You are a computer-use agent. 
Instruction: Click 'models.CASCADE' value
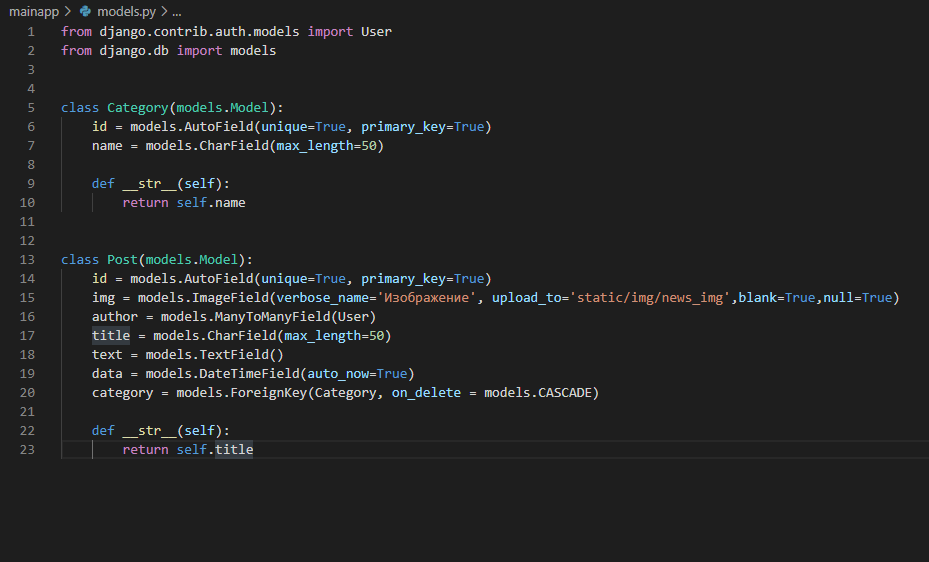point(538,393)
